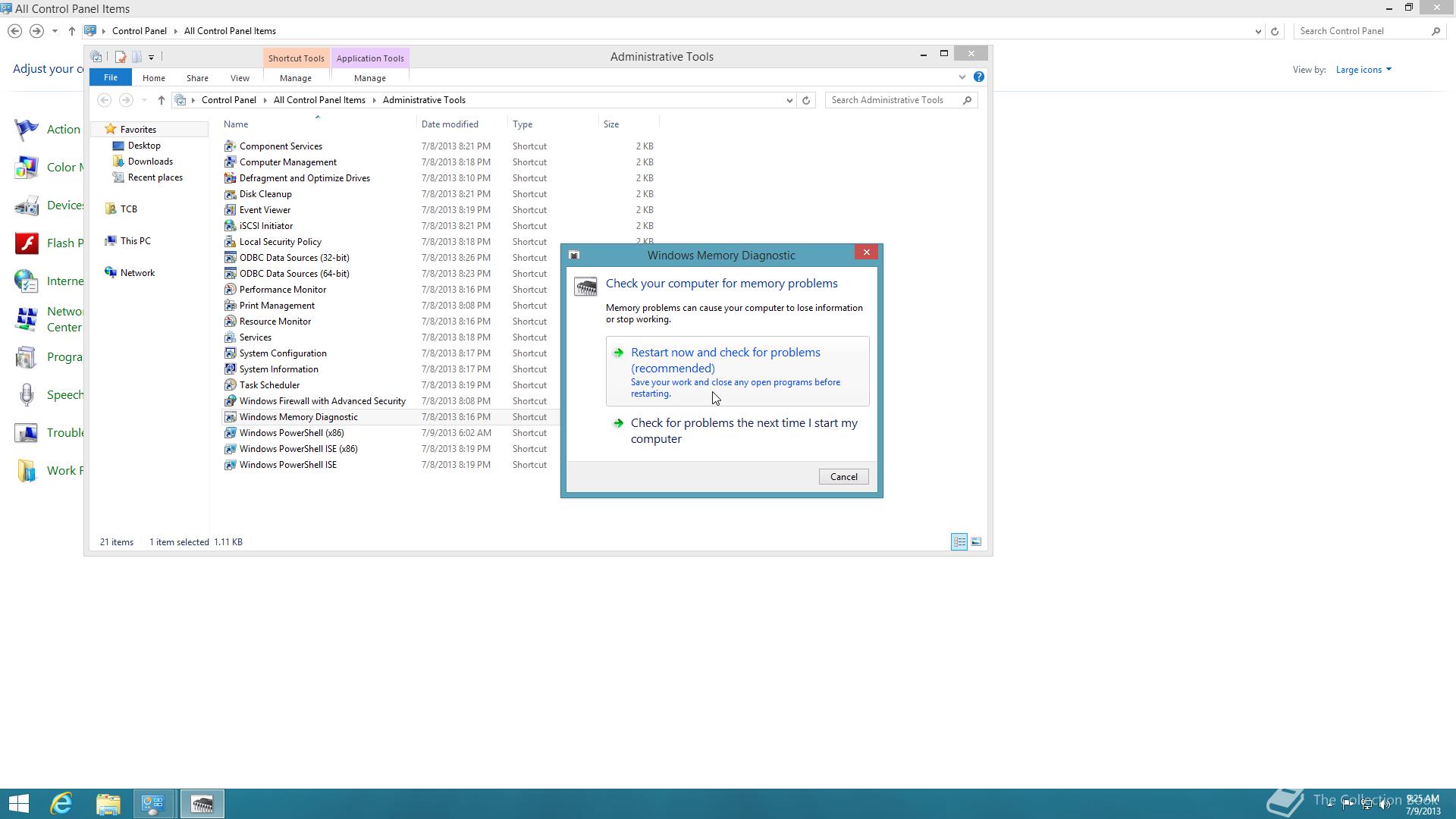The height and width of the screenshot is (819, 1456).
Task: Open the Home ribbon tab
Action: pos(153,78)
